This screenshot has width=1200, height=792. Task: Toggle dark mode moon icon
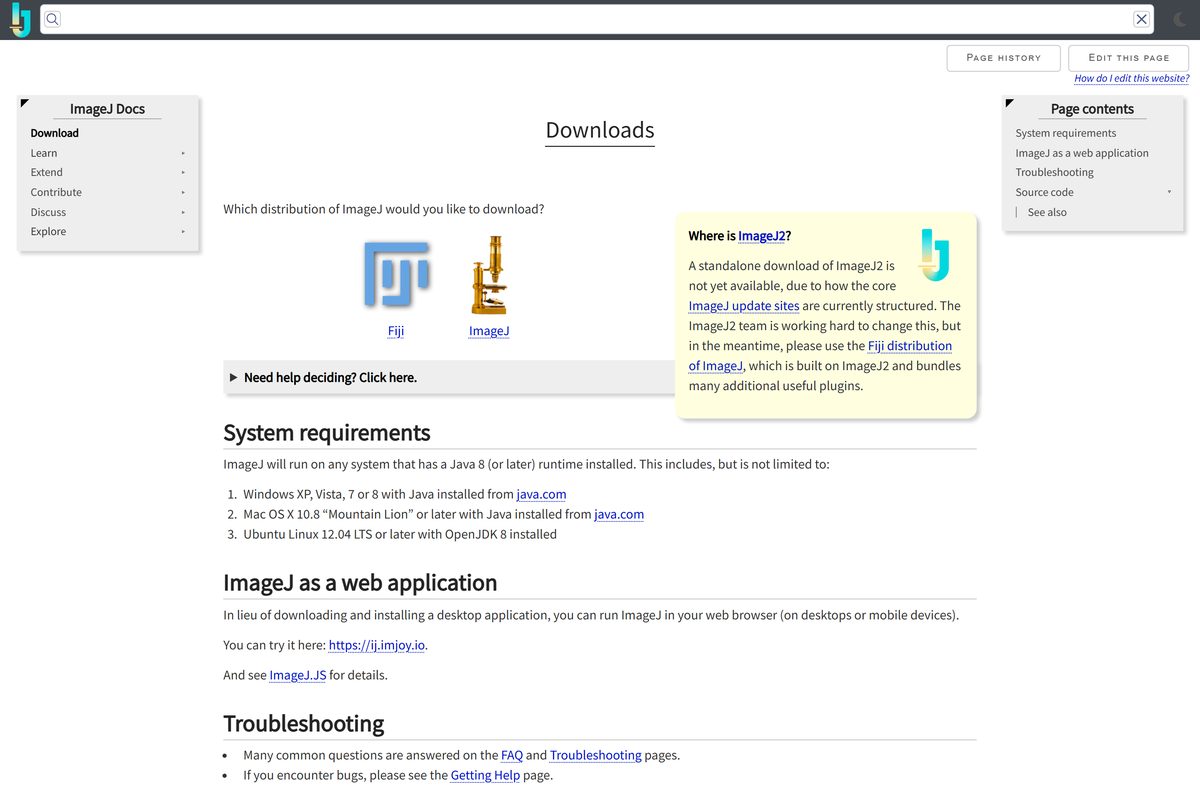click(x=1179, y=19)
